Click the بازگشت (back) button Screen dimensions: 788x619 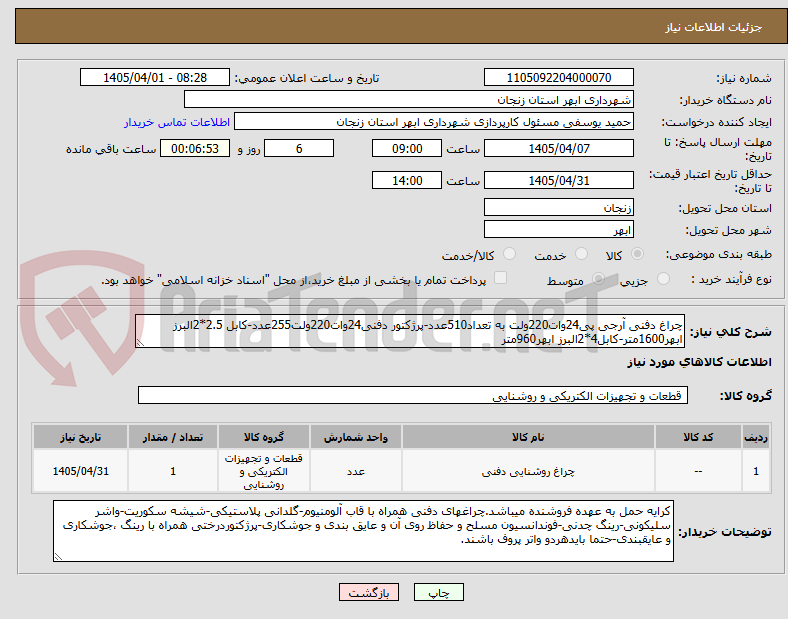pos(368,592)
